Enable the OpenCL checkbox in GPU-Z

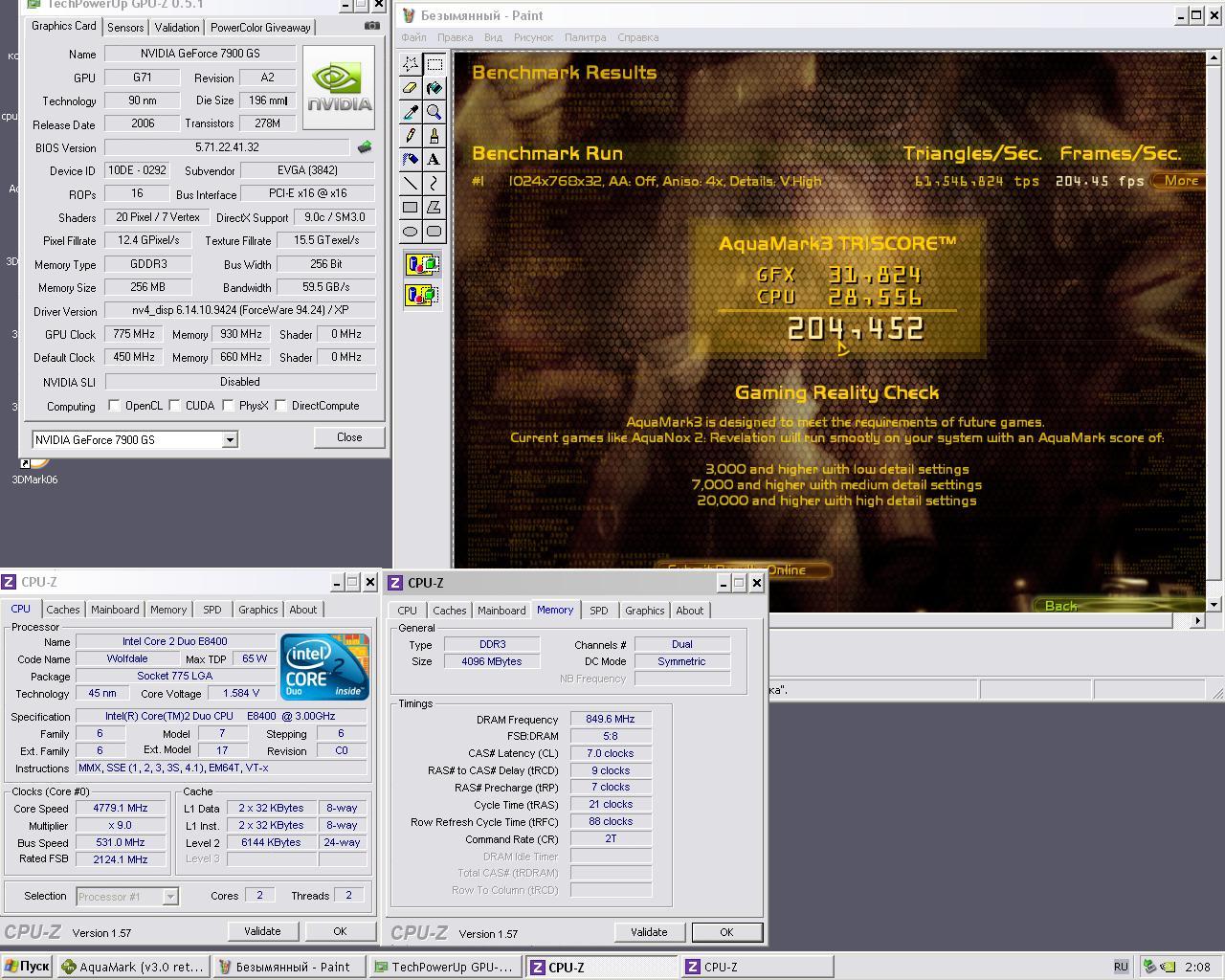(114, 406)
